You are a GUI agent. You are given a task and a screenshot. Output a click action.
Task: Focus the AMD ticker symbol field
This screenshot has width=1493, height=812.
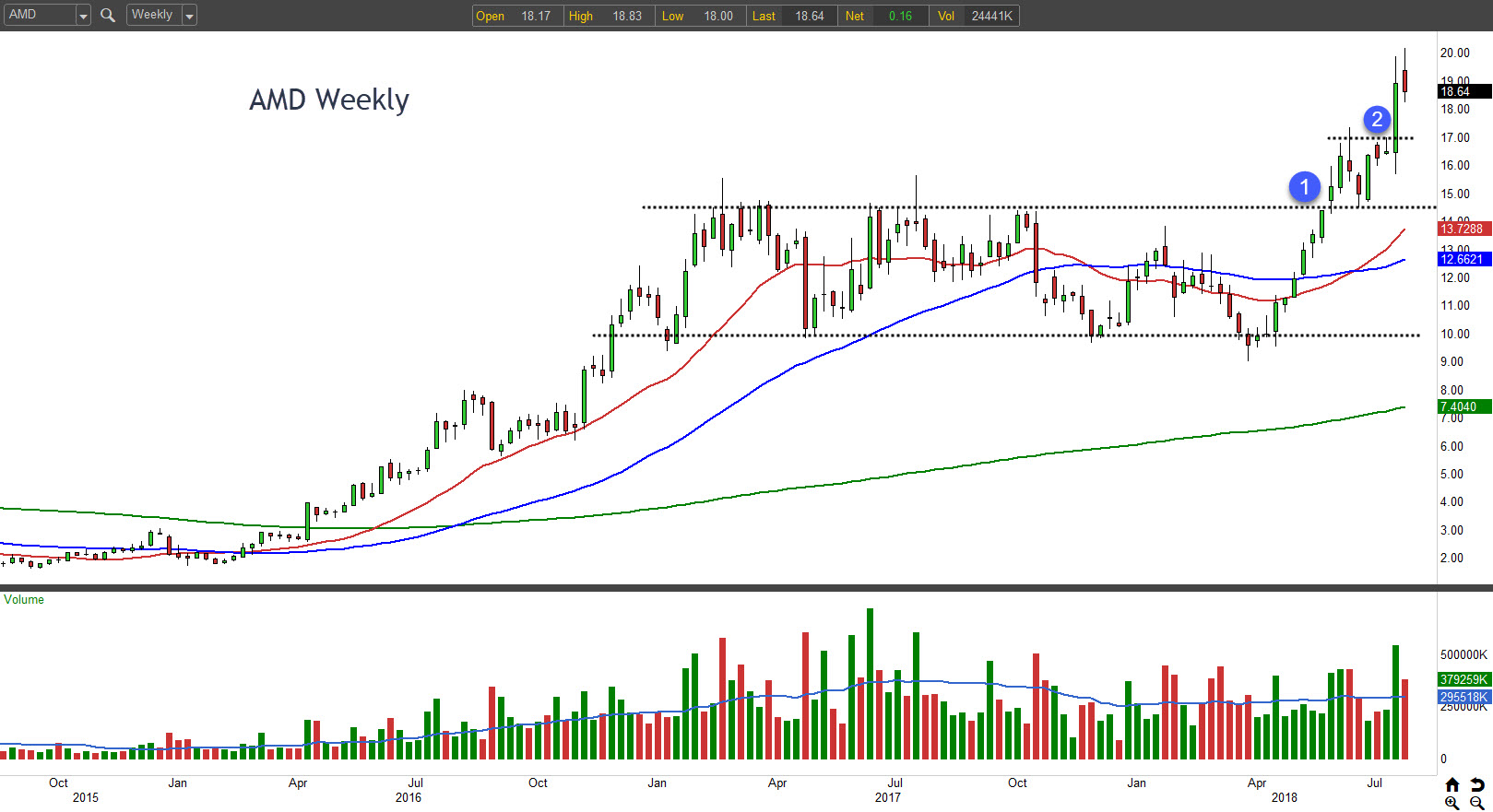click(40, 15)
